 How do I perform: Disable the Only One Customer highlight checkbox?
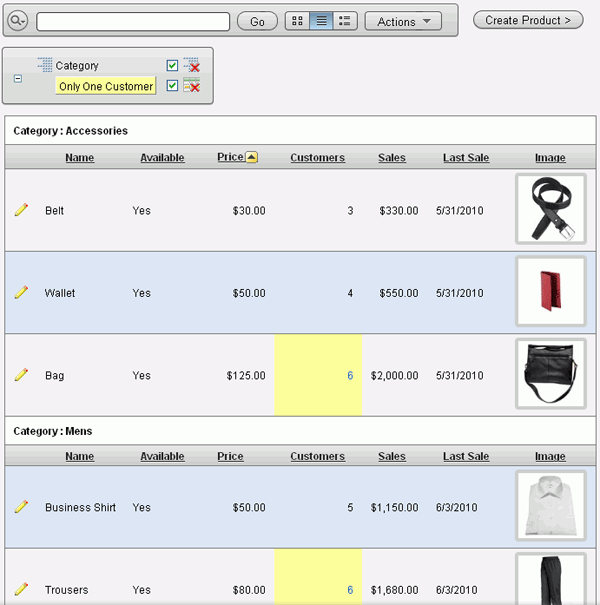(x=172, y=85)
